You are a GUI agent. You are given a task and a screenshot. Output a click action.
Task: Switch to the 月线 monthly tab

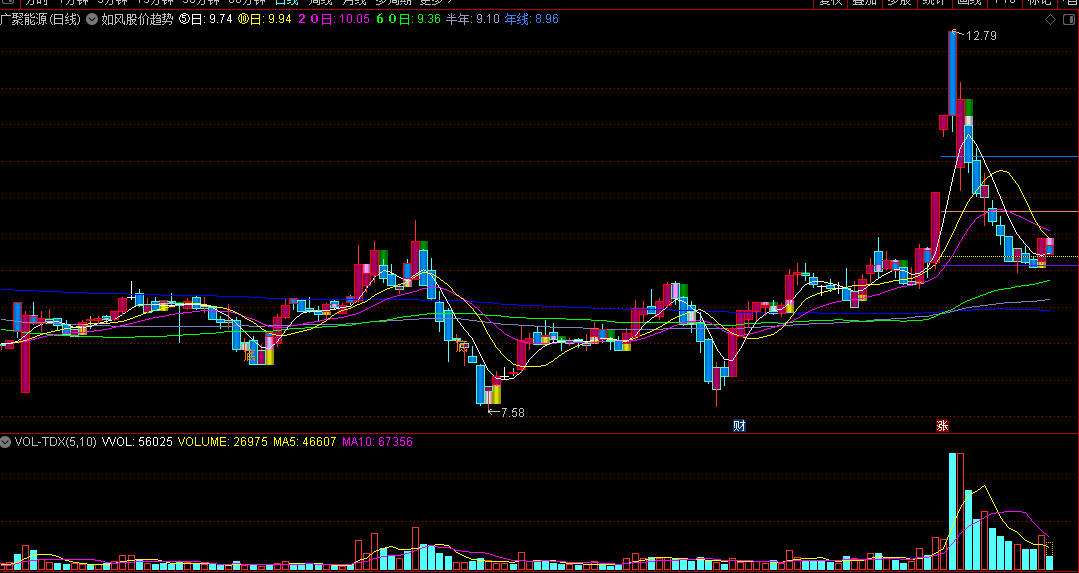(x=354, y=3)
